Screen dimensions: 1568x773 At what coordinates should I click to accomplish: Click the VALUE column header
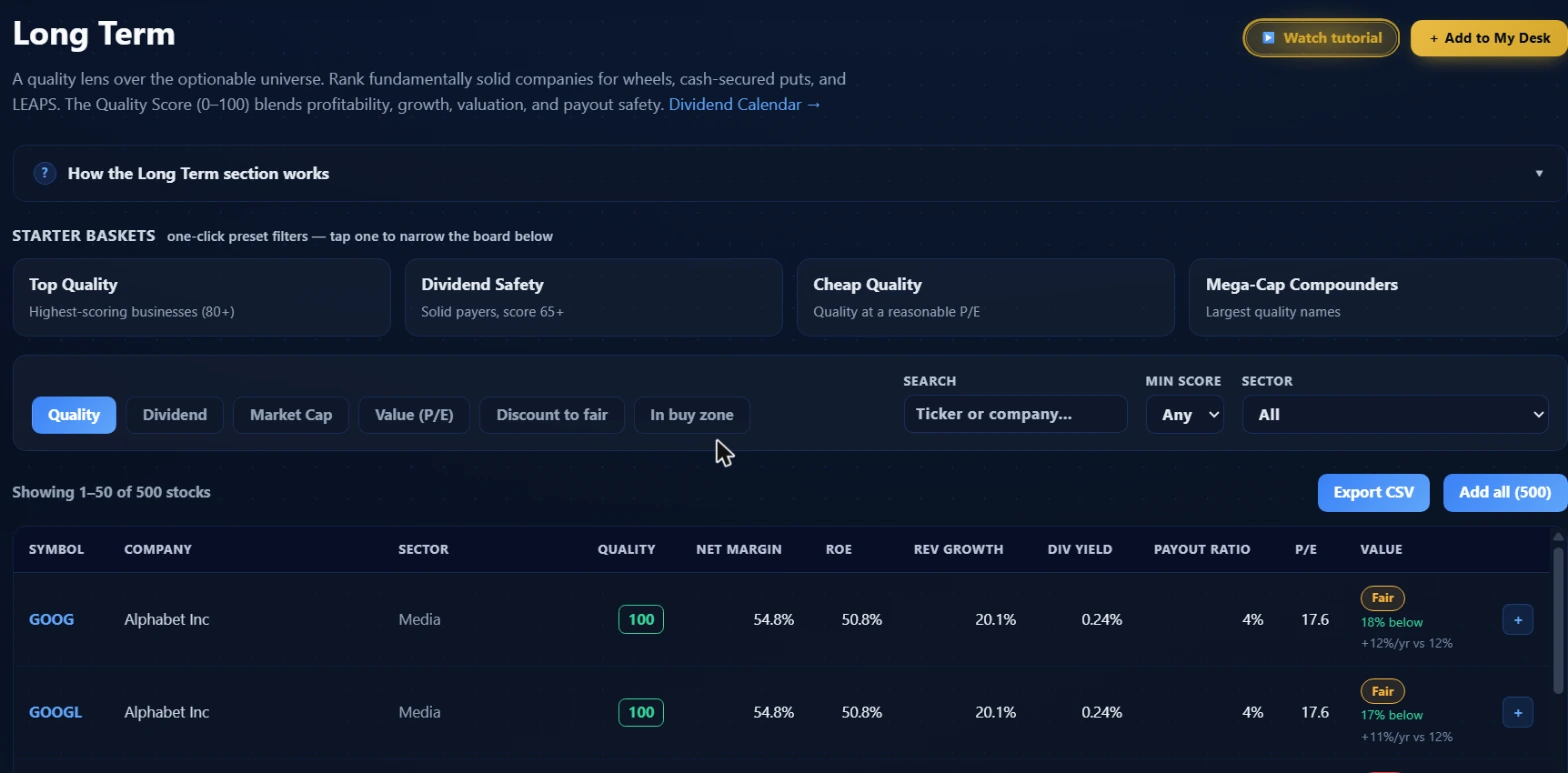coord(1381,549)
